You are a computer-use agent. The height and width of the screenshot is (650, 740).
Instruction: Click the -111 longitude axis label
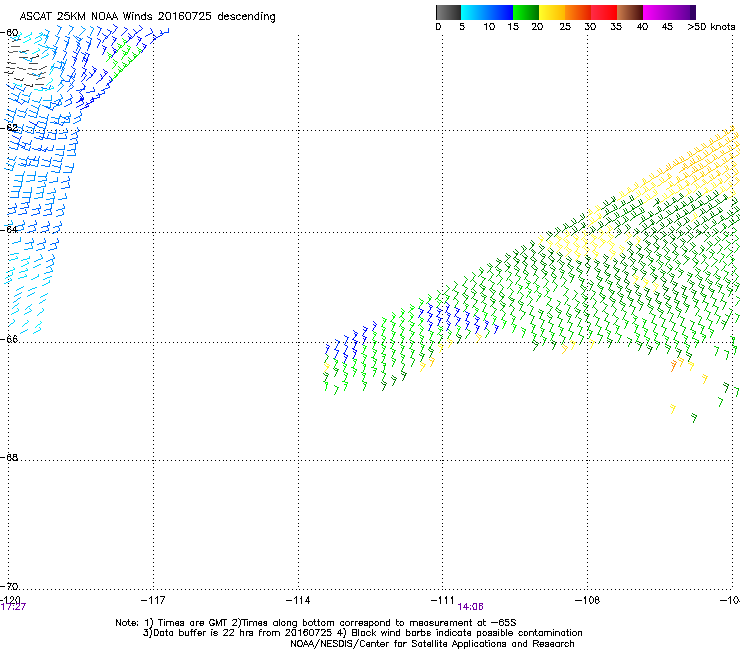coord(442,600)
